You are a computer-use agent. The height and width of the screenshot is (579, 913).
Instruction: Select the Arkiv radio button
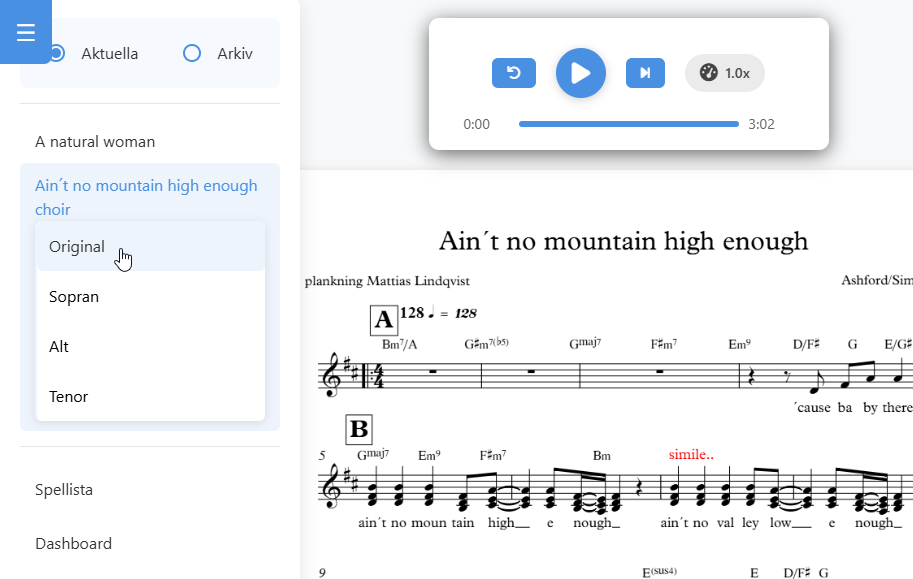[192, 54]
